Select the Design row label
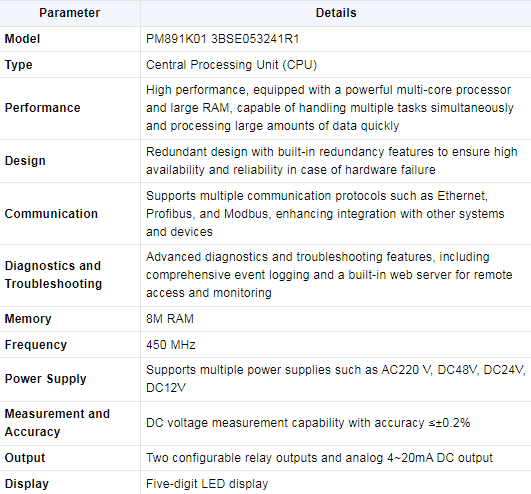Image resolution: width=531 pixels, height=494 pixels. (x=25, y=161)
